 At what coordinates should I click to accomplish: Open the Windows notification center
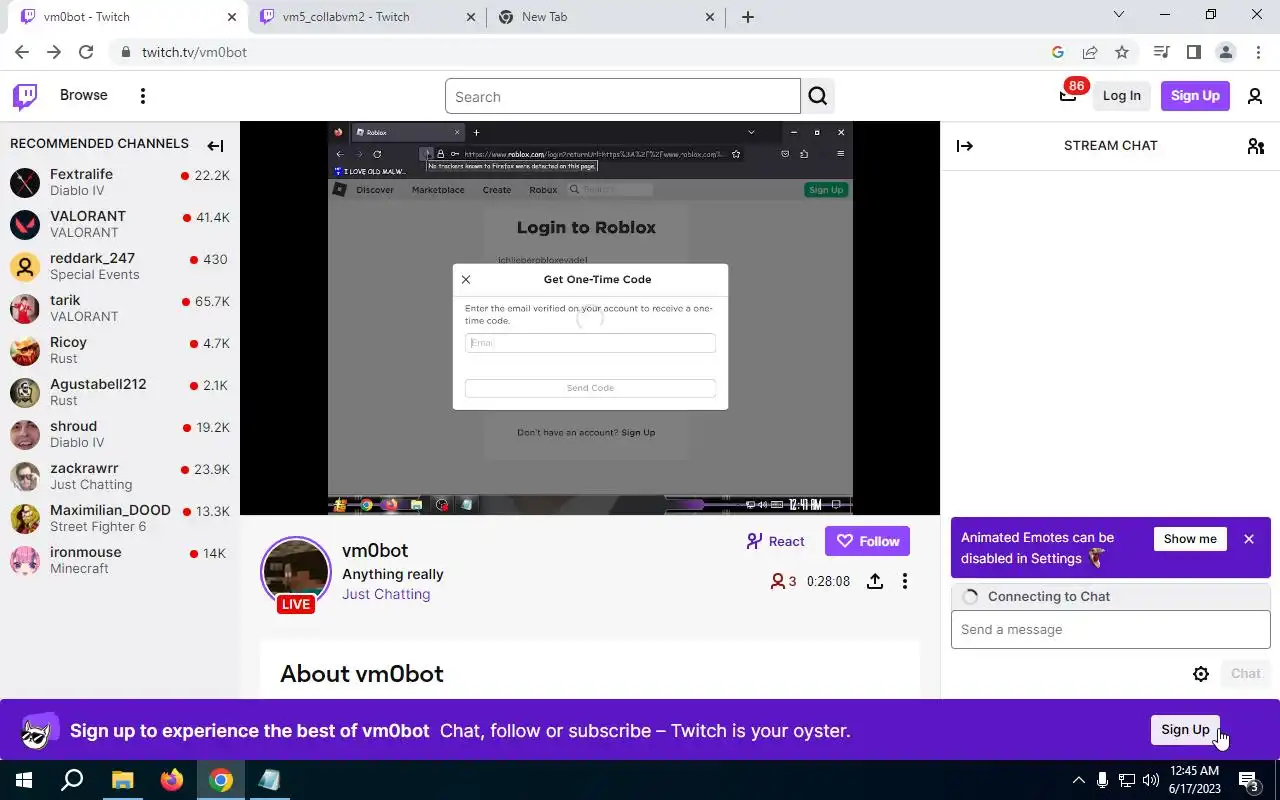1249,780
